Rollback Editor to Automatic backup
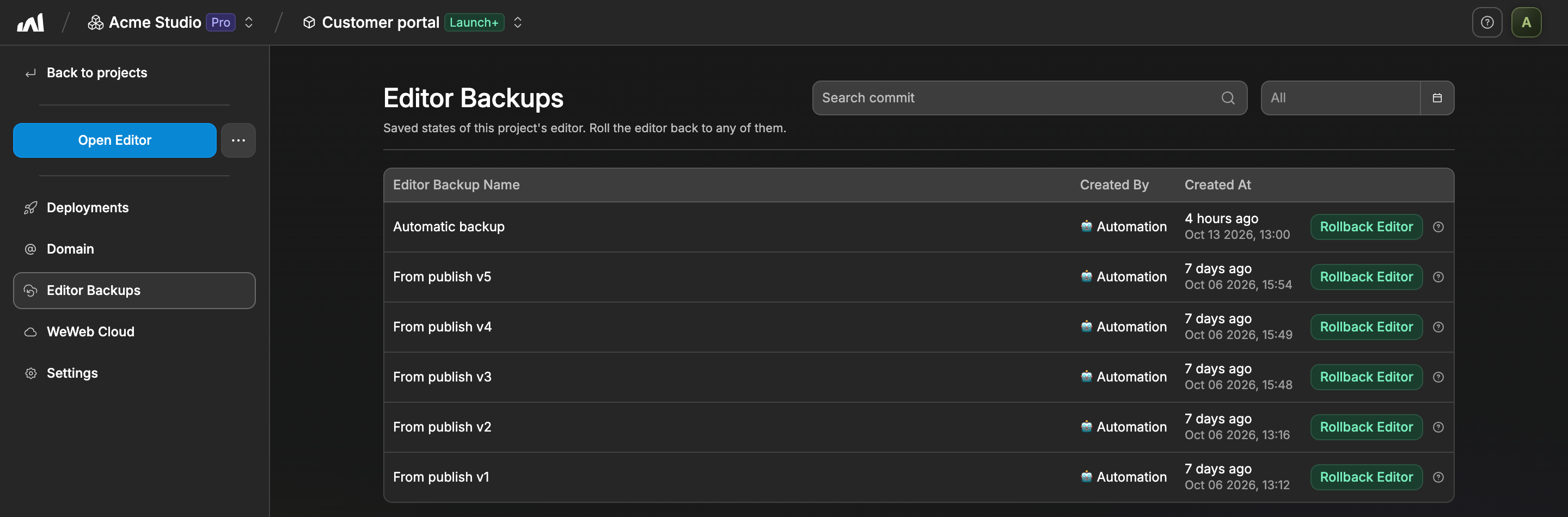The height and width of the screenshot is (517, 1568). point(1367,227)
